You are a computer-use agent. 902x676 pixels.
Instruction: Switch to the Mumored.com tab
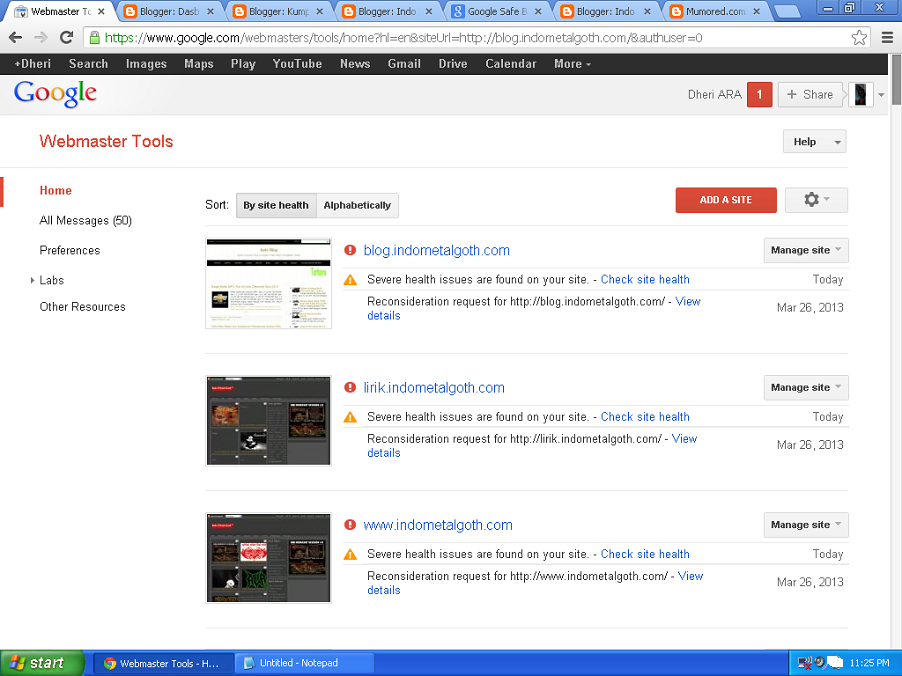pyautogui.click(x=715, y=11)
